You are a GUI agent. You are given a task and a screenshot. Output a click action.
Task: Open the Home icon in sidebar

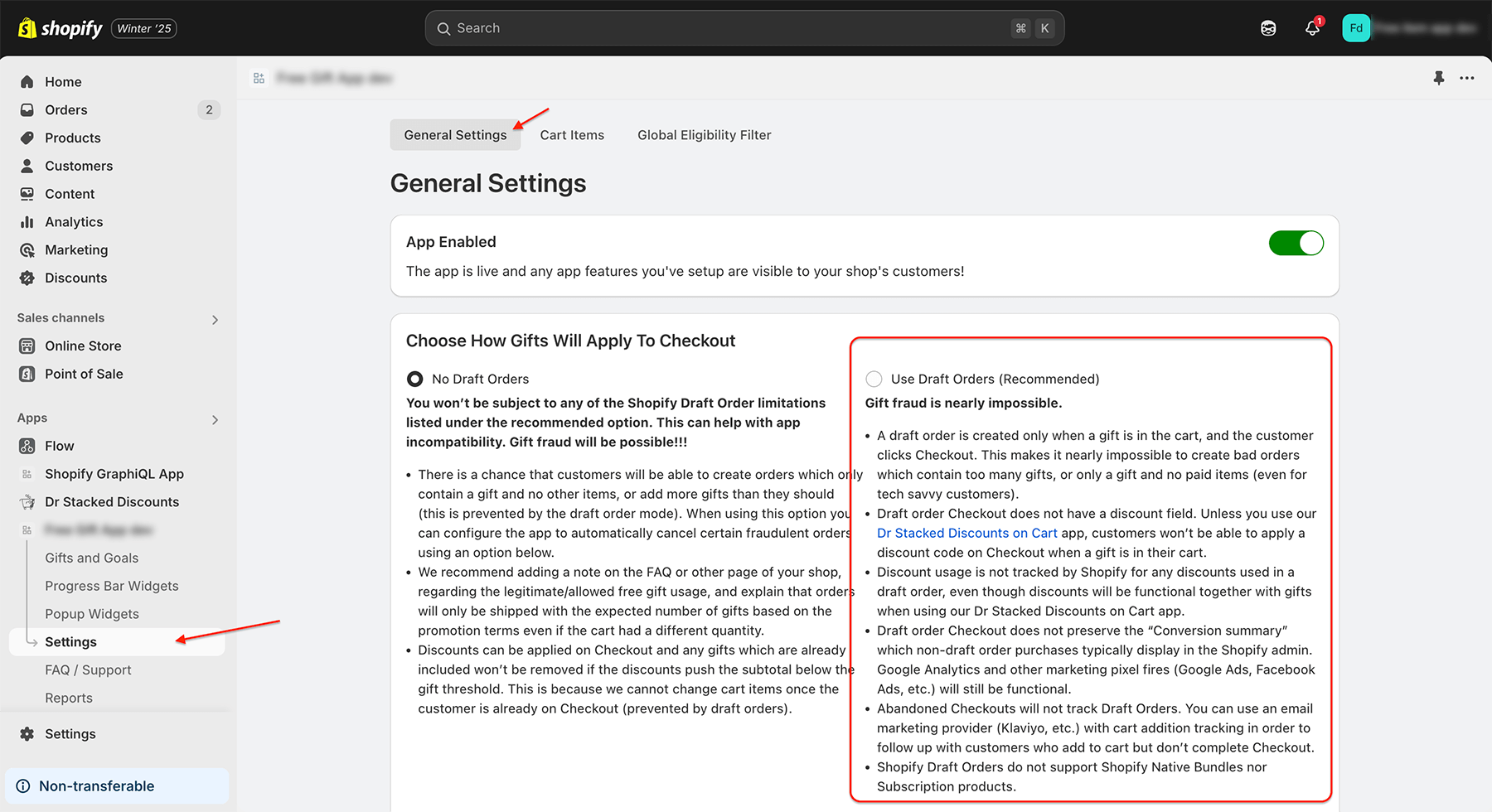[27, 81]
